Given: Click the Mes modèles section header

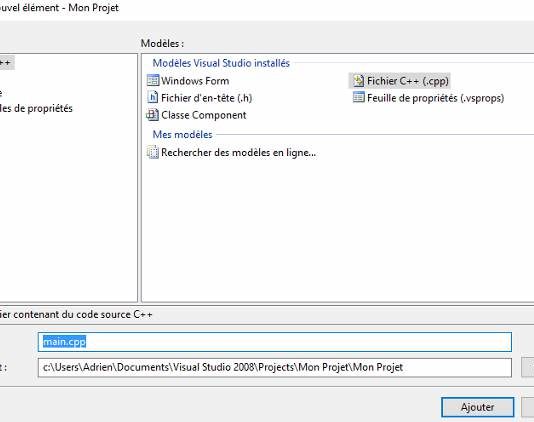Looking at the screenshot, I should click(182, 135).
